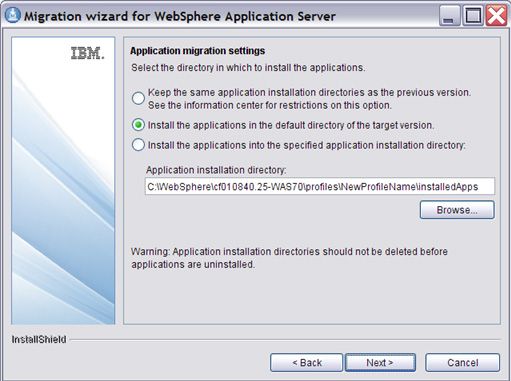Click the Application installation directory field
This screenshot has height=381, width=511.
(320, 186)
